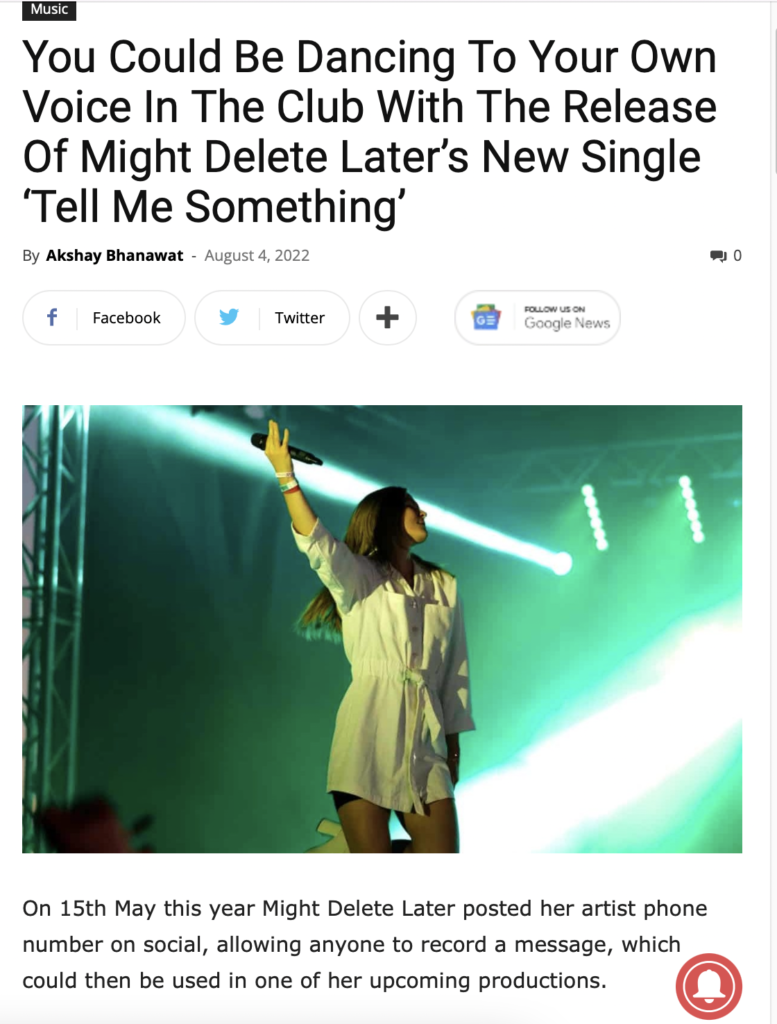This screenshot has height=1024, width=777.
Task: Click the comments speech bubble icon
Action: click(718, 255)
